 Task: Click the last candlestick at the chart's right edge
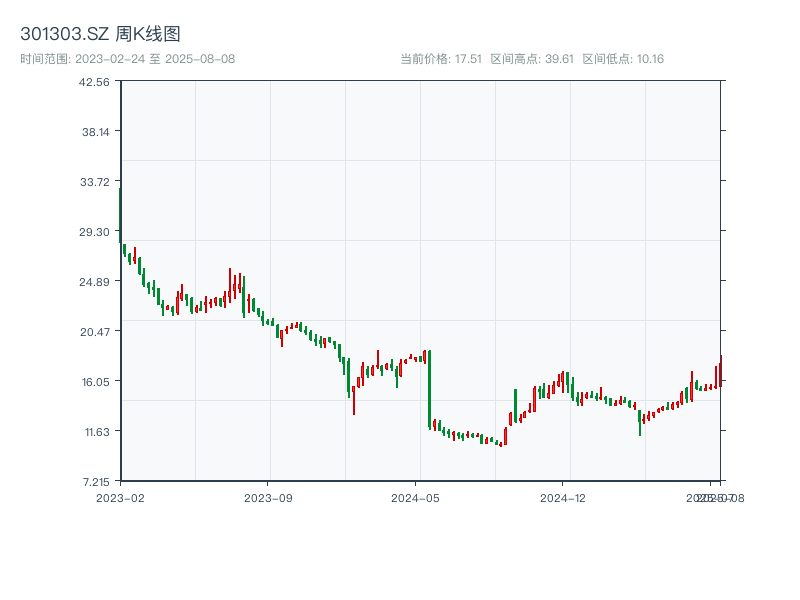720,370
